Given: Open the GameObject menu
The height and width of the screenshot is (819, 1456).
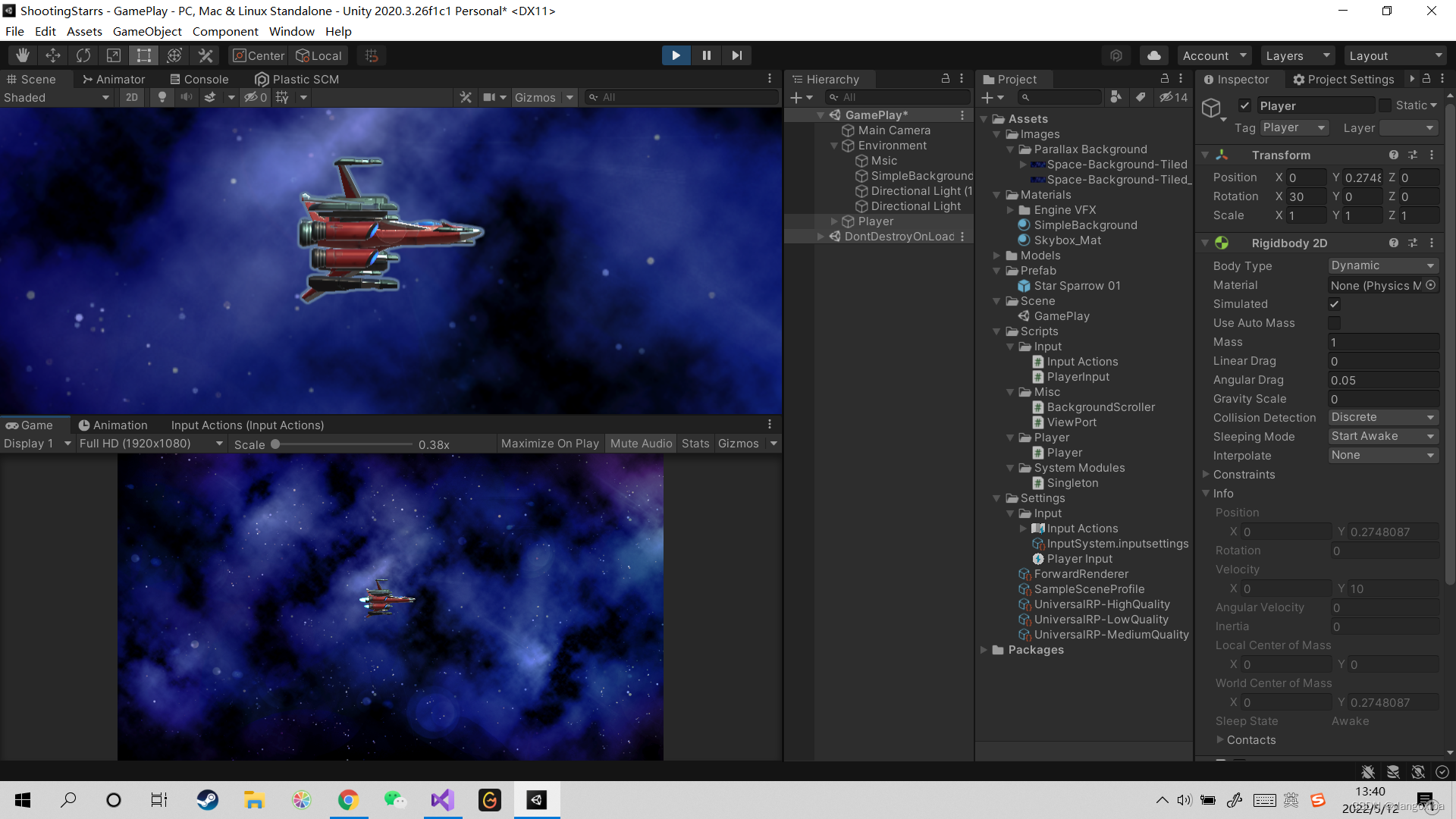Looking at the screenshot, I should click(x=147, y=31).
